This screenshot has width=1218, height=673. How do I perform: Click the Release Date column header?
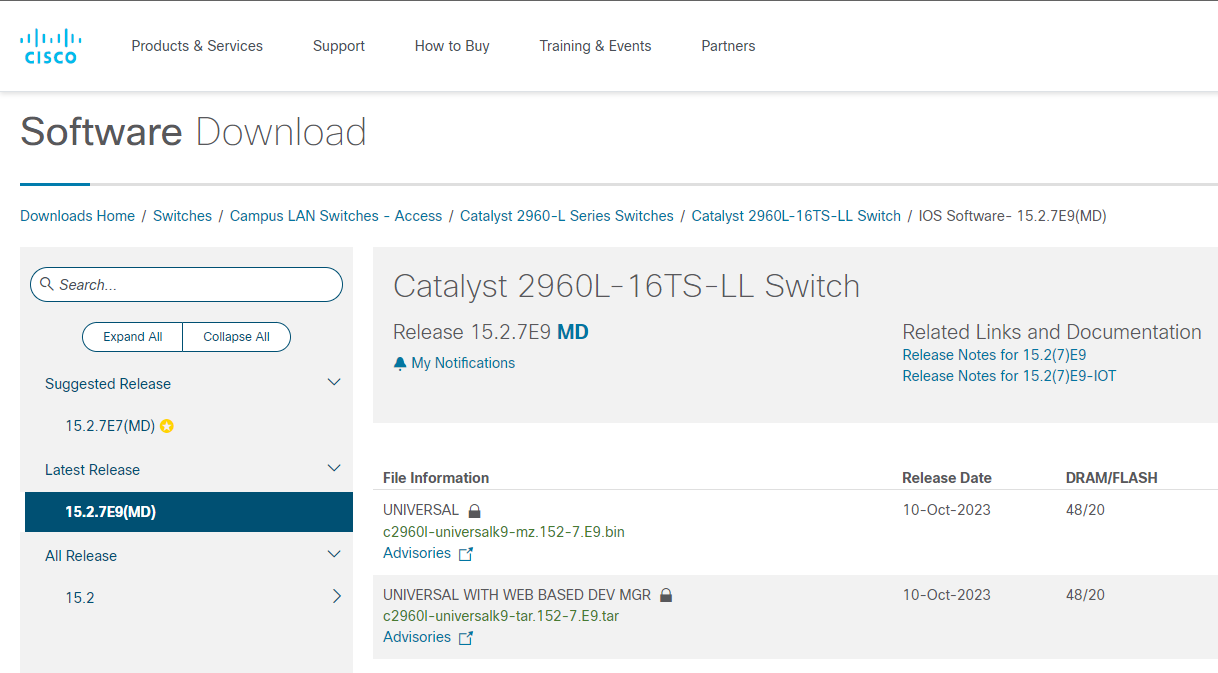pos(947,478)
